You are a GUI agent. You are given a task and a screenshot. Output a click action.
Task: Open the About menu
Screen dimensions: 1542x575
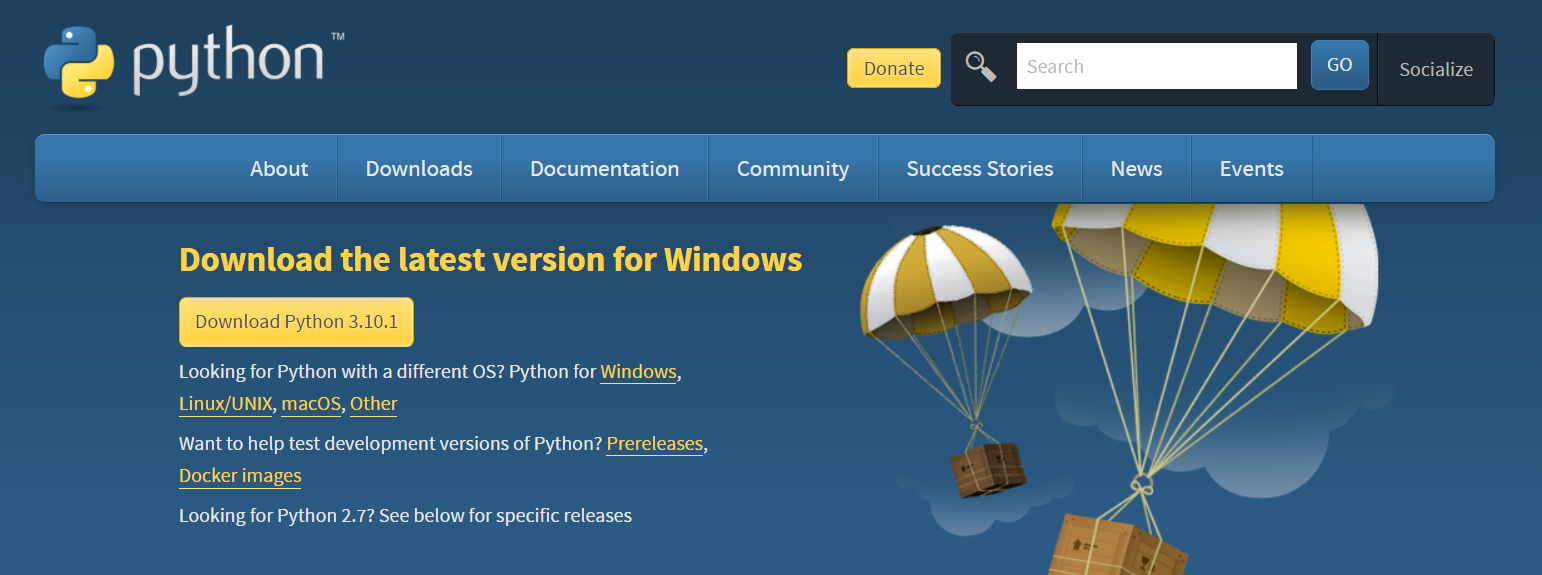point(279,169)
